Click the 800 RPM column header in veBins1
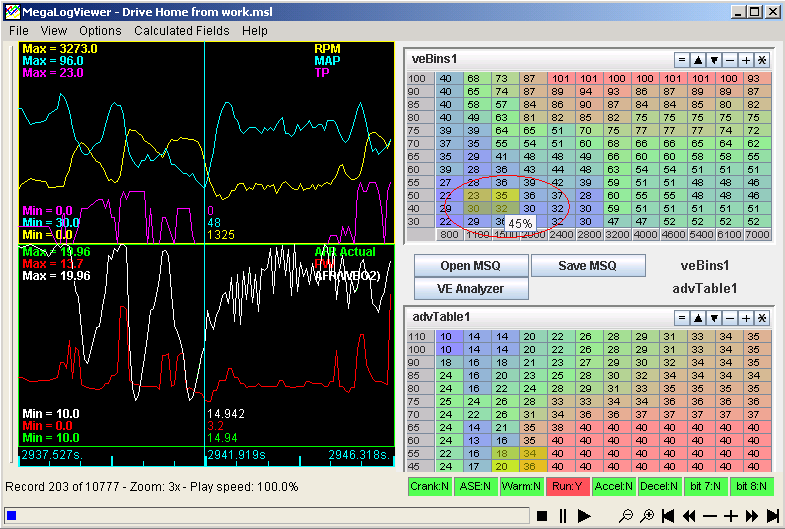785x529 pixels. [x=449, y=235]
